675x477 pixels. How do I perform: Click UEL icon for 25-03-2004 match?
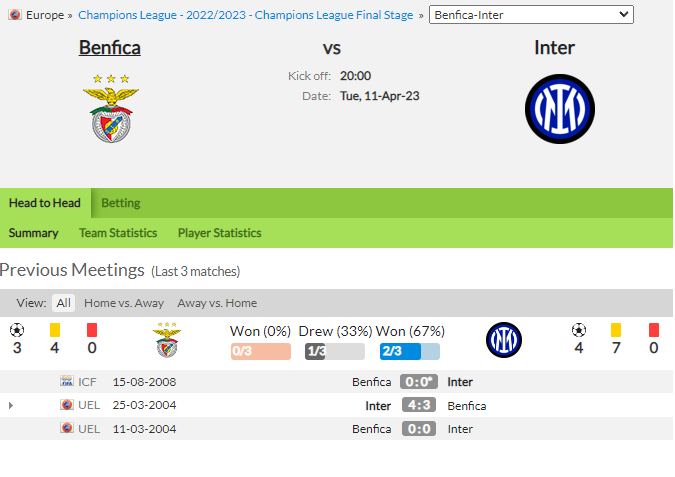point(67,405)
